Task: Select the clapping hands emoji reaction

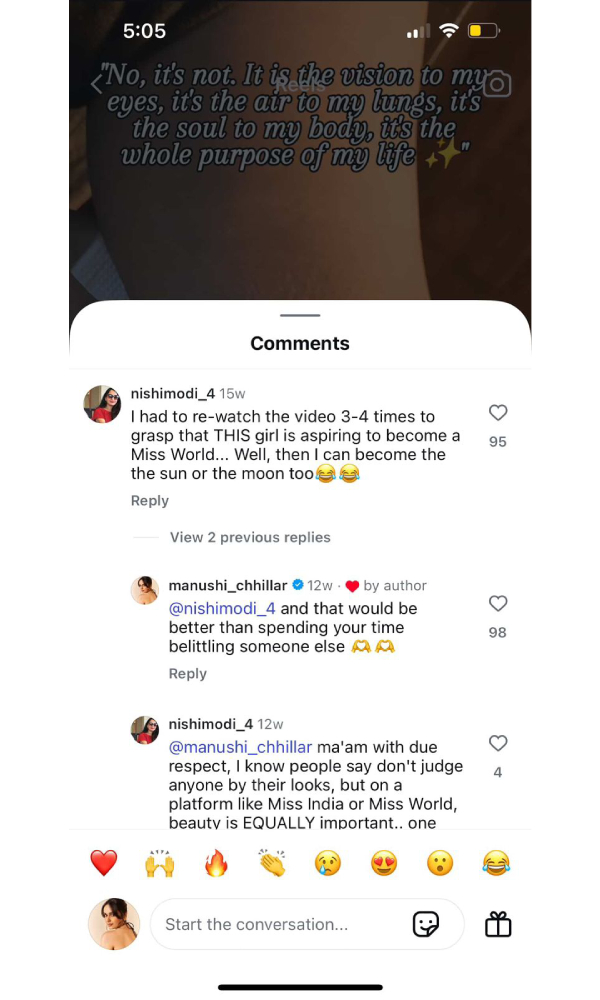Action: click(x=272, y=862)
